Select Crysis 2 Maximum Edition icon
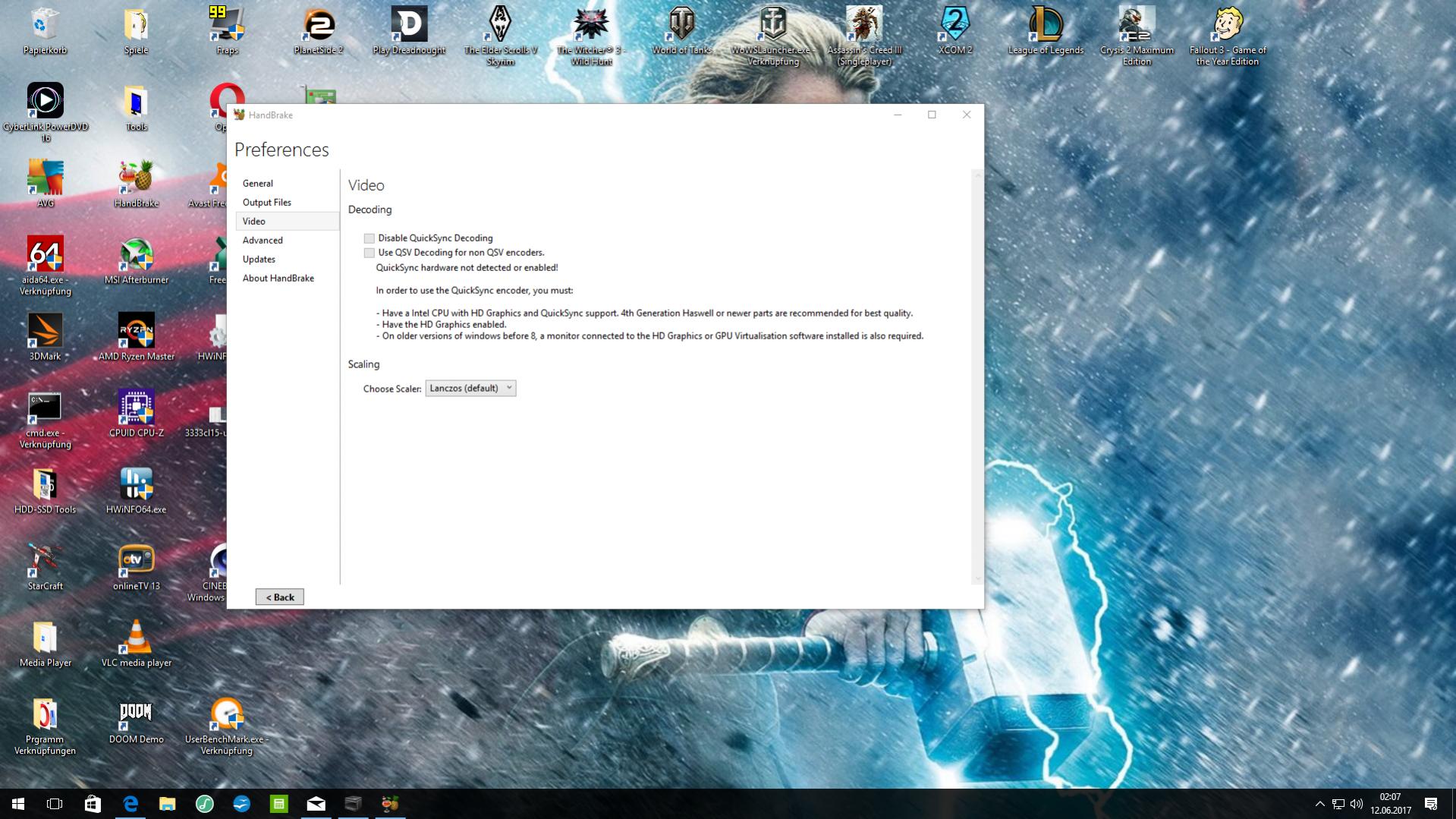This screenshot has height=819, width=1456. coord(1137,36)
